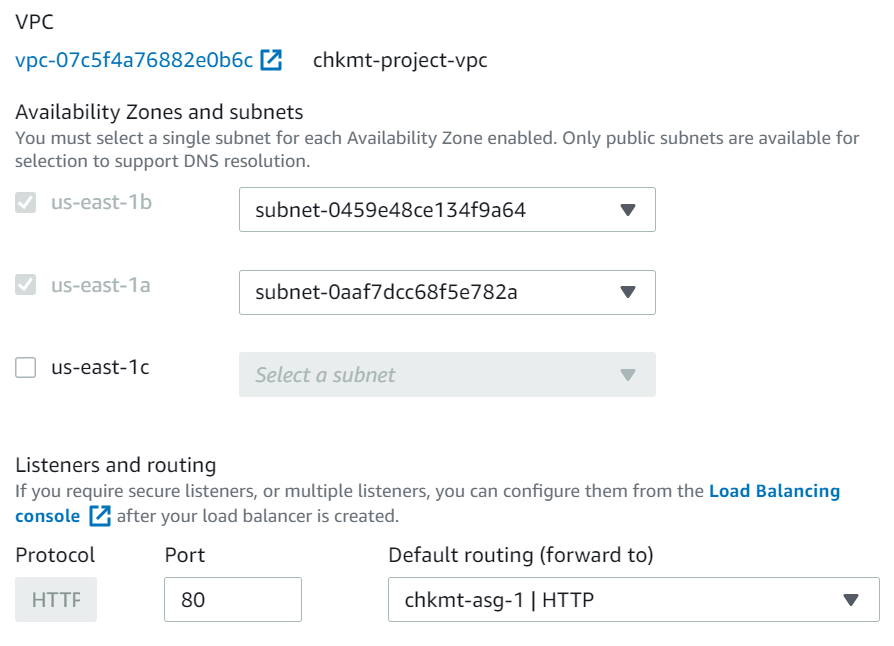Viewport: 894px width, 646px height.
Task: Click the checkmark icon in the us-east-1b checkbox
Action: click(x=24, y=203)
